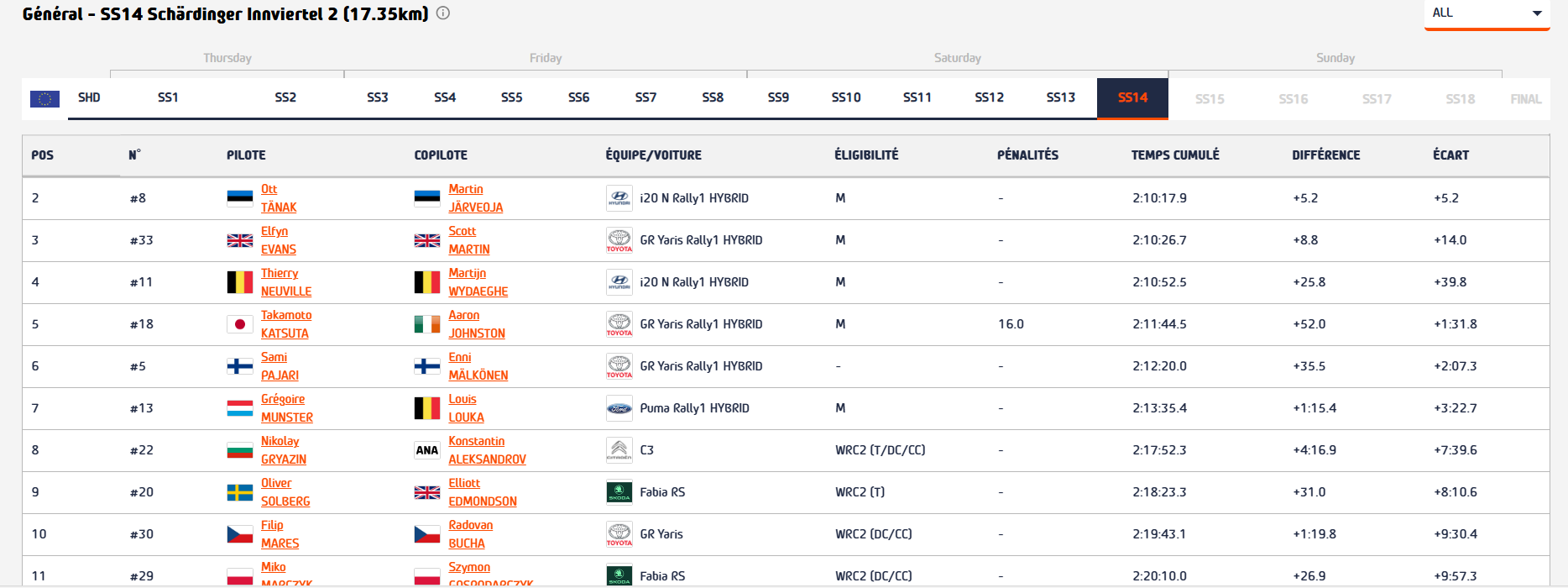The image size is (1568, 588).
Task: Open Thierry NEUVILLE driver link
Action: click(x=286, y=282)
